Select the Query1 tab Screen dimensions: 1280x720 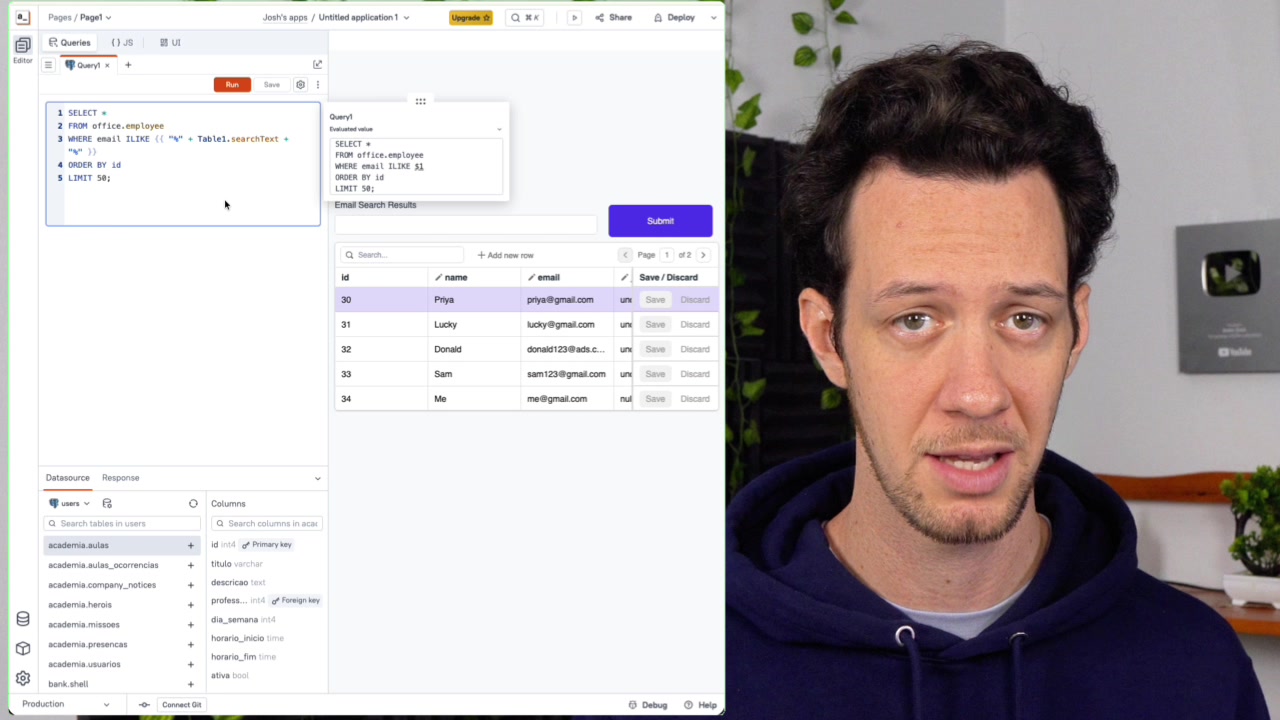[x=88, y=64]
